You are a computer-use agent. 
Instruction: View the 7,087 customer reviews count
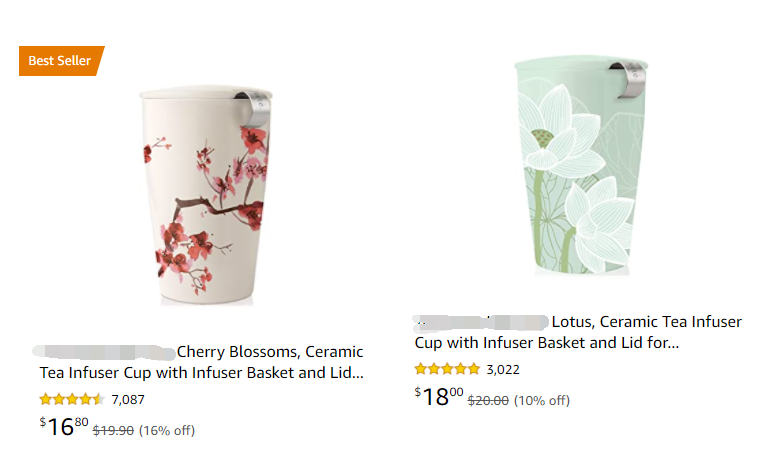128,400
